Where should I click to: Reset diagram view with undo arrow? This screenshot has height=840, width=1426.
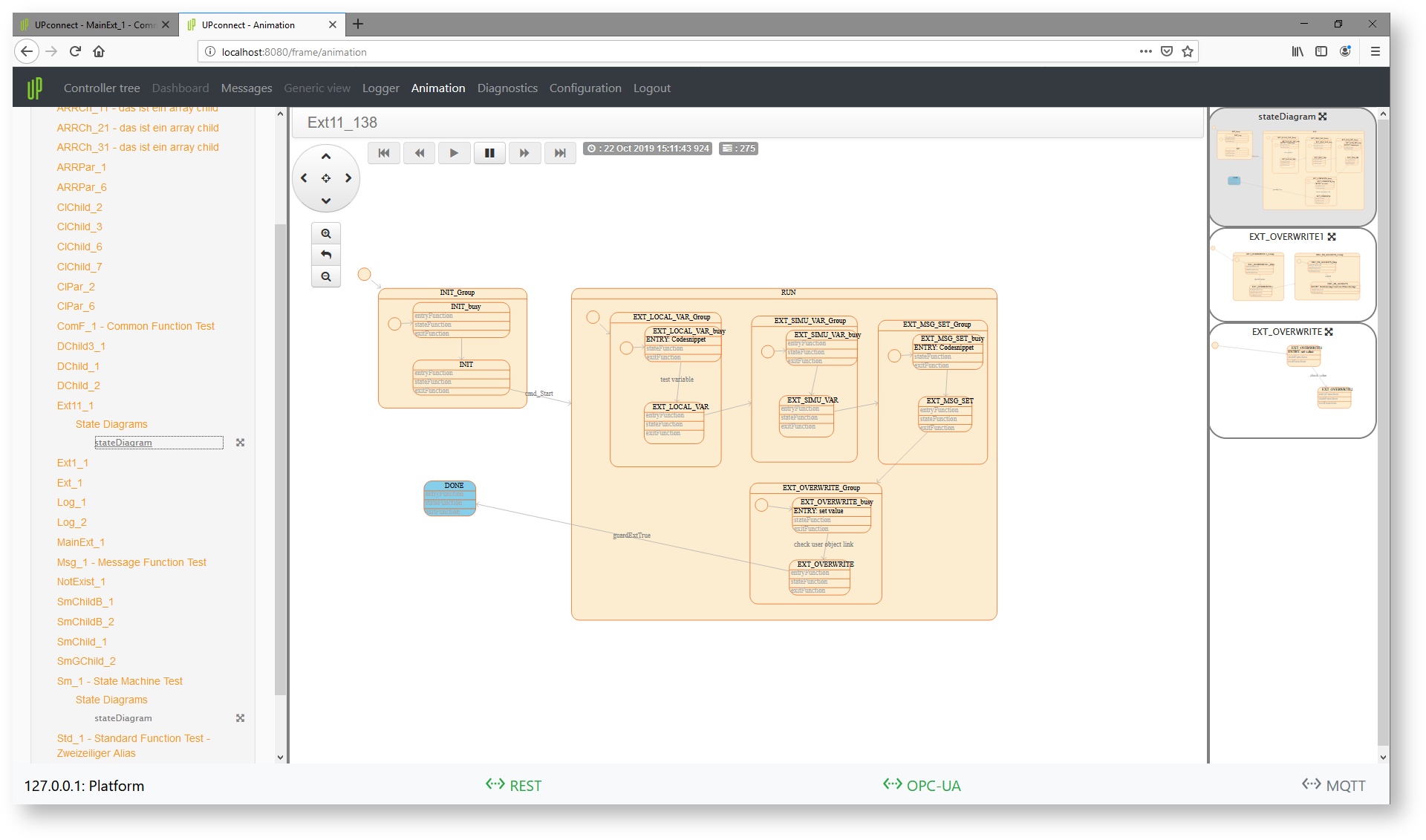(326, 255)
